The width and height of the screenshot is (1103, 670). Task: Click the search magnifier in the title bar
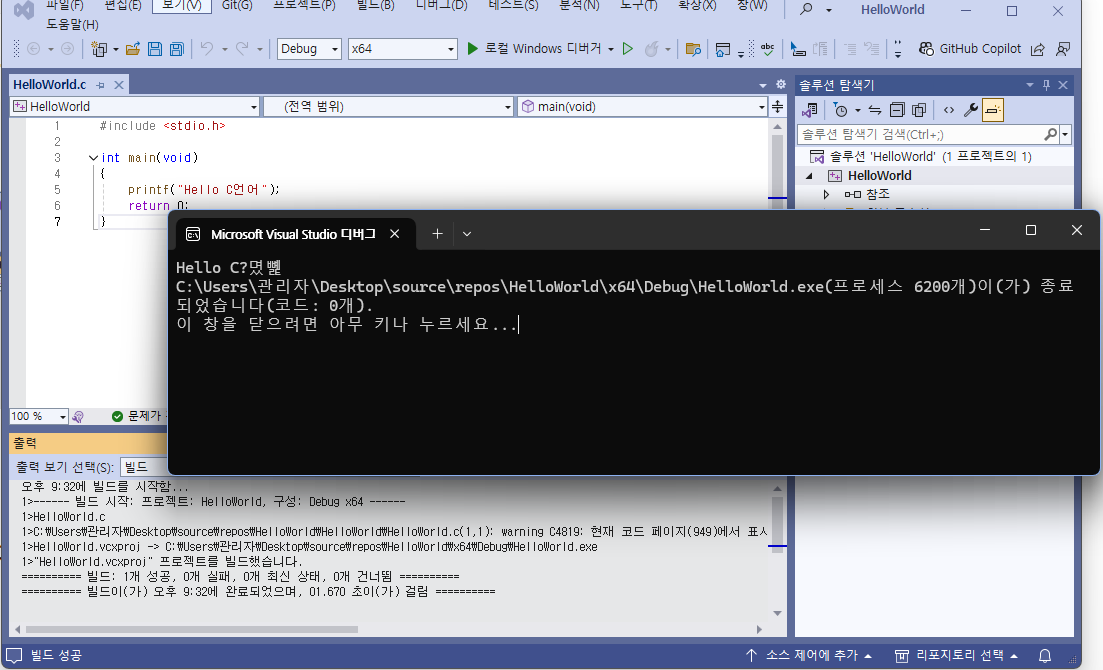[x=806, y=9]
